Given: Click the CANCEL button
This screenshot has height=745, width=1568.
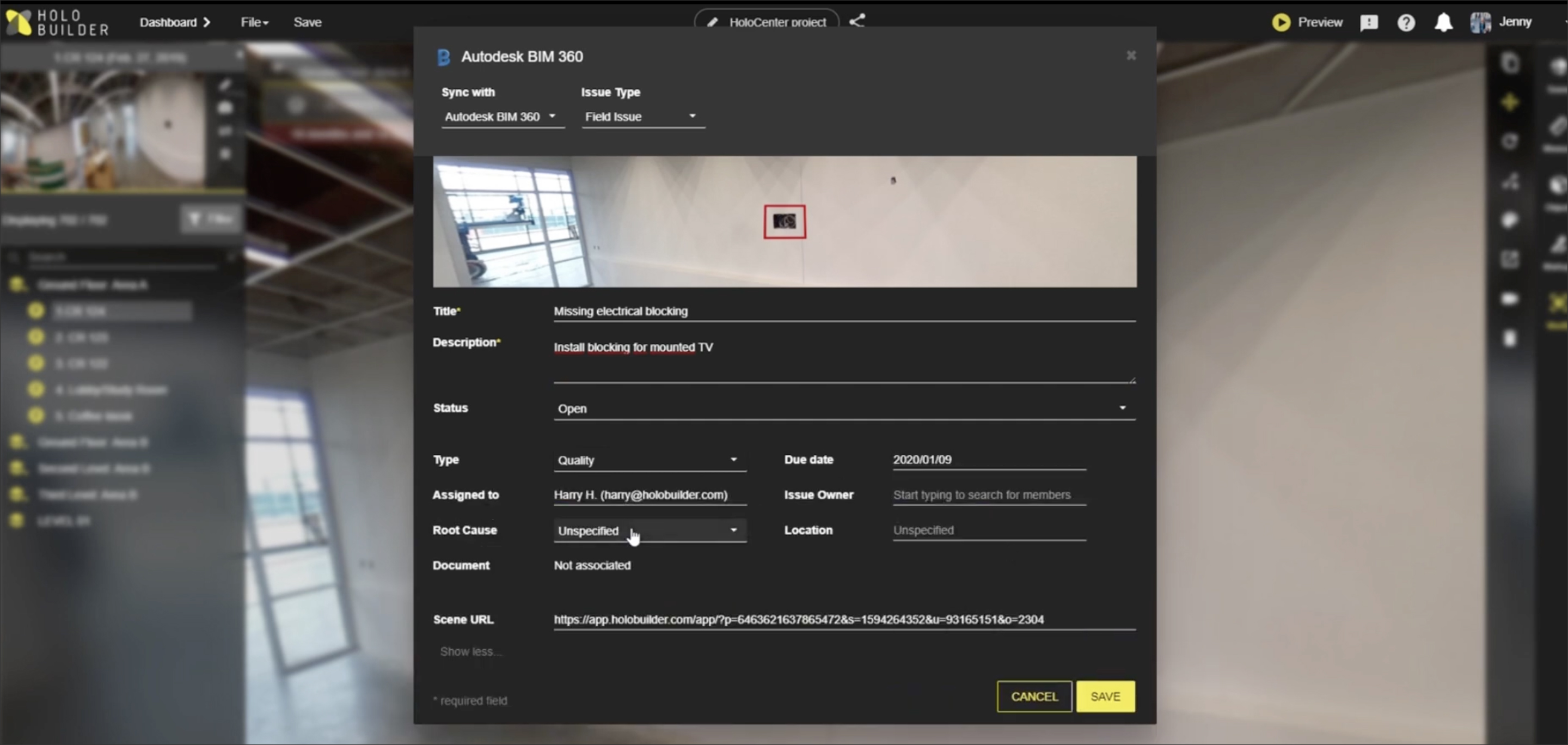Looking at the screenshot, I should (x=1034, y=697).
